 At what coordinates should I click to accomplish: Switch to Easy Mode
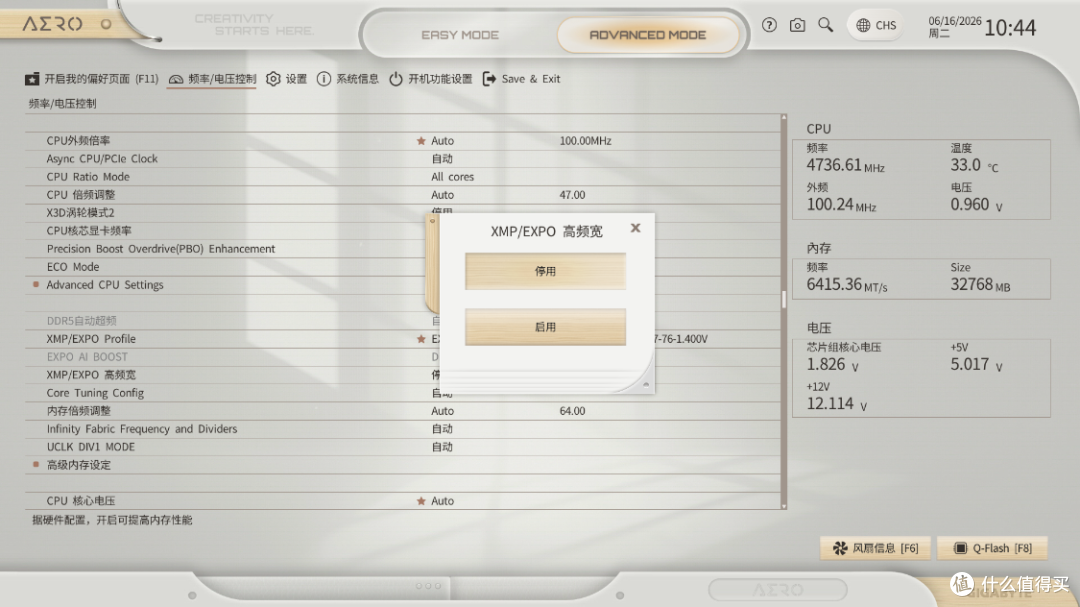tap(460, 34)
